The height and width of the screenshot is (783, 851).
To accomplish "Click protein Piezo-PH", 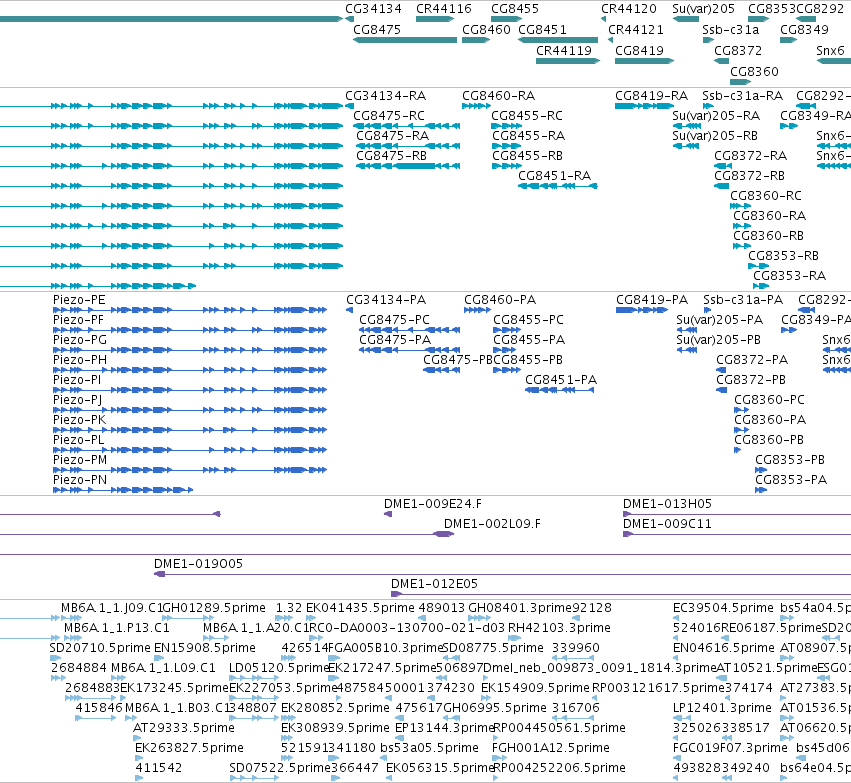I will point(80,360).
